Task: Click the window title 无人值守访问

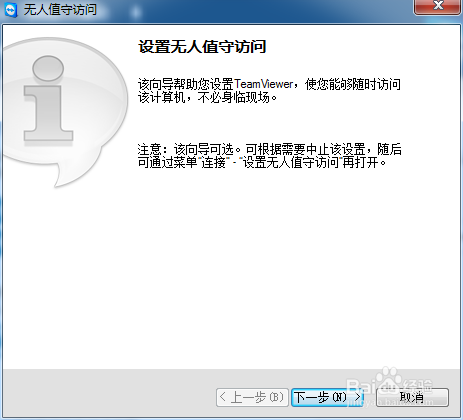Action: pyautogui.click(x=60, y=9)
